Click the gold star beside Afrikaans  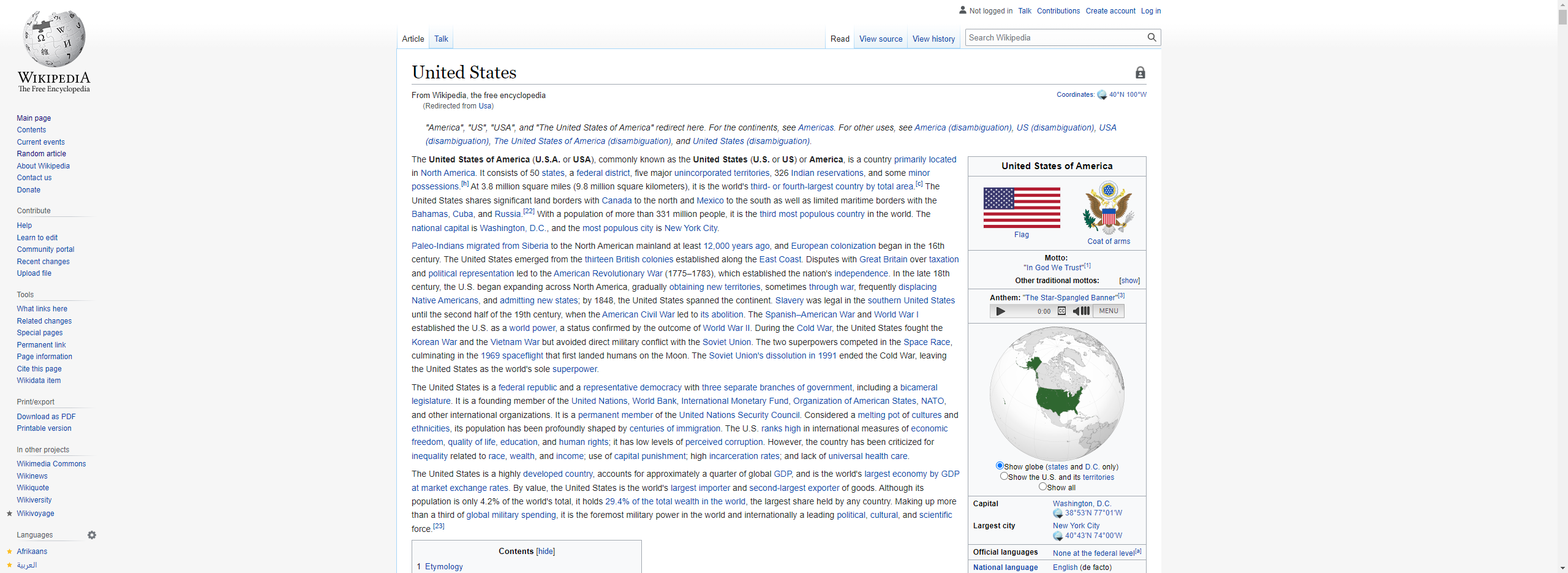coord(9,552)
